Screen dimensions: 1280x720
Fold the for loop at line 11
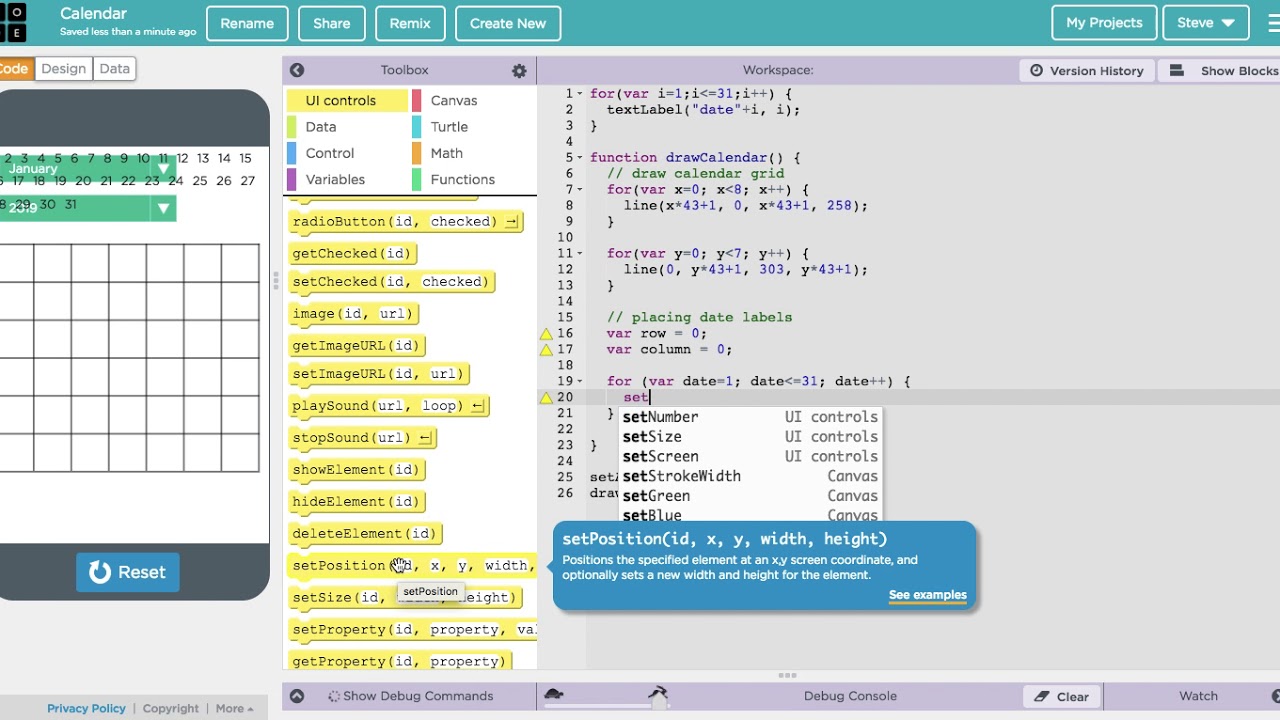point(580,253)
